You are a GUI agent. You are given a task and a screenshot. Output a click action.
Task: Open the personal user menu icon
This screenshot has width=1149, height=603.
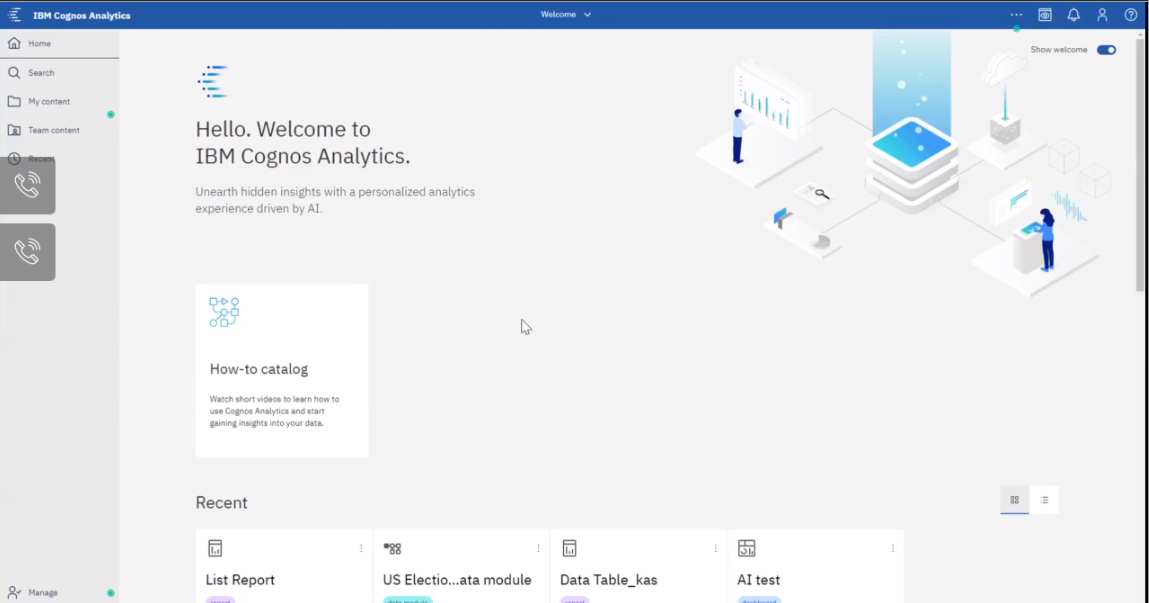1102,15
